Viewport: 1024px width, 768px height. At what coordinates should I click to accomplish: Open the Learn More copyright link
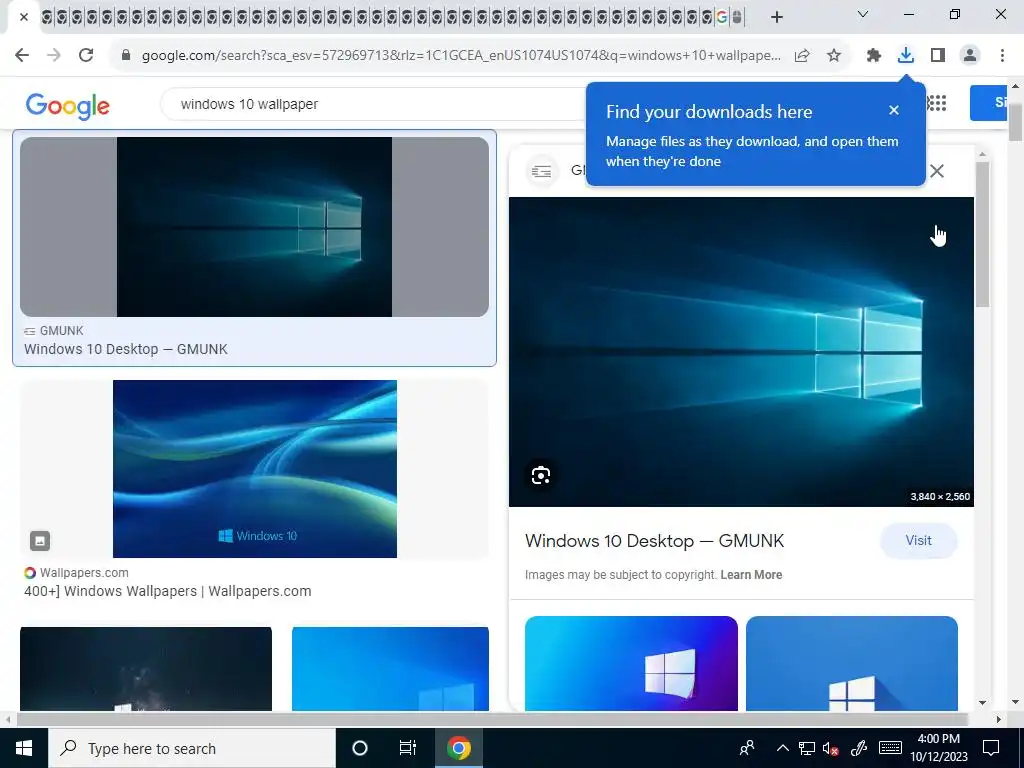751,575
